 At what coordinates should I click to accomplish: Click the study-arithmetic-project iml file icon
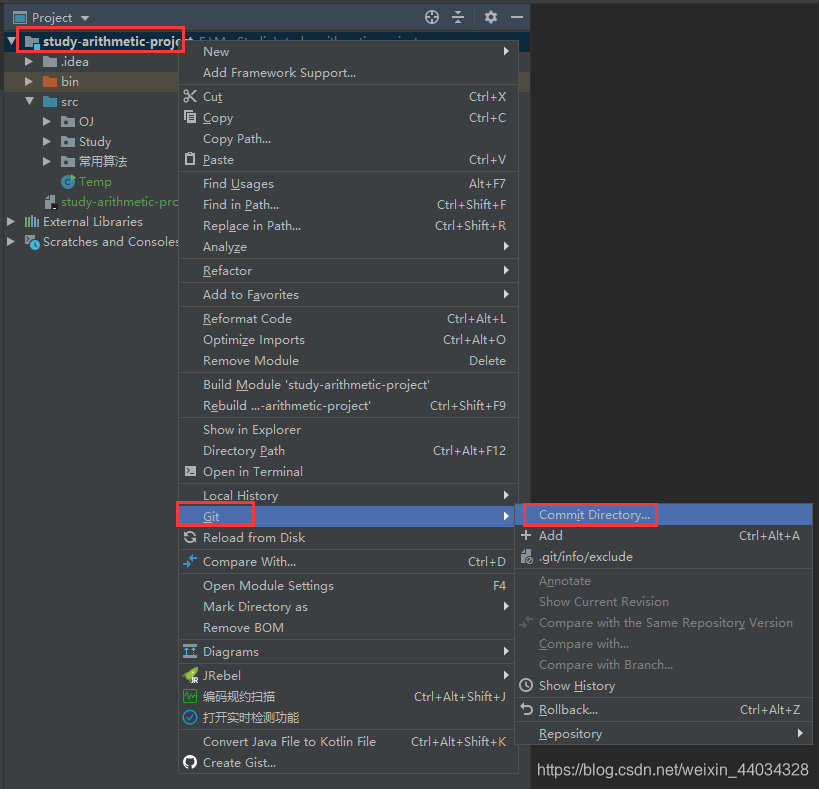[x=50, y=202]
